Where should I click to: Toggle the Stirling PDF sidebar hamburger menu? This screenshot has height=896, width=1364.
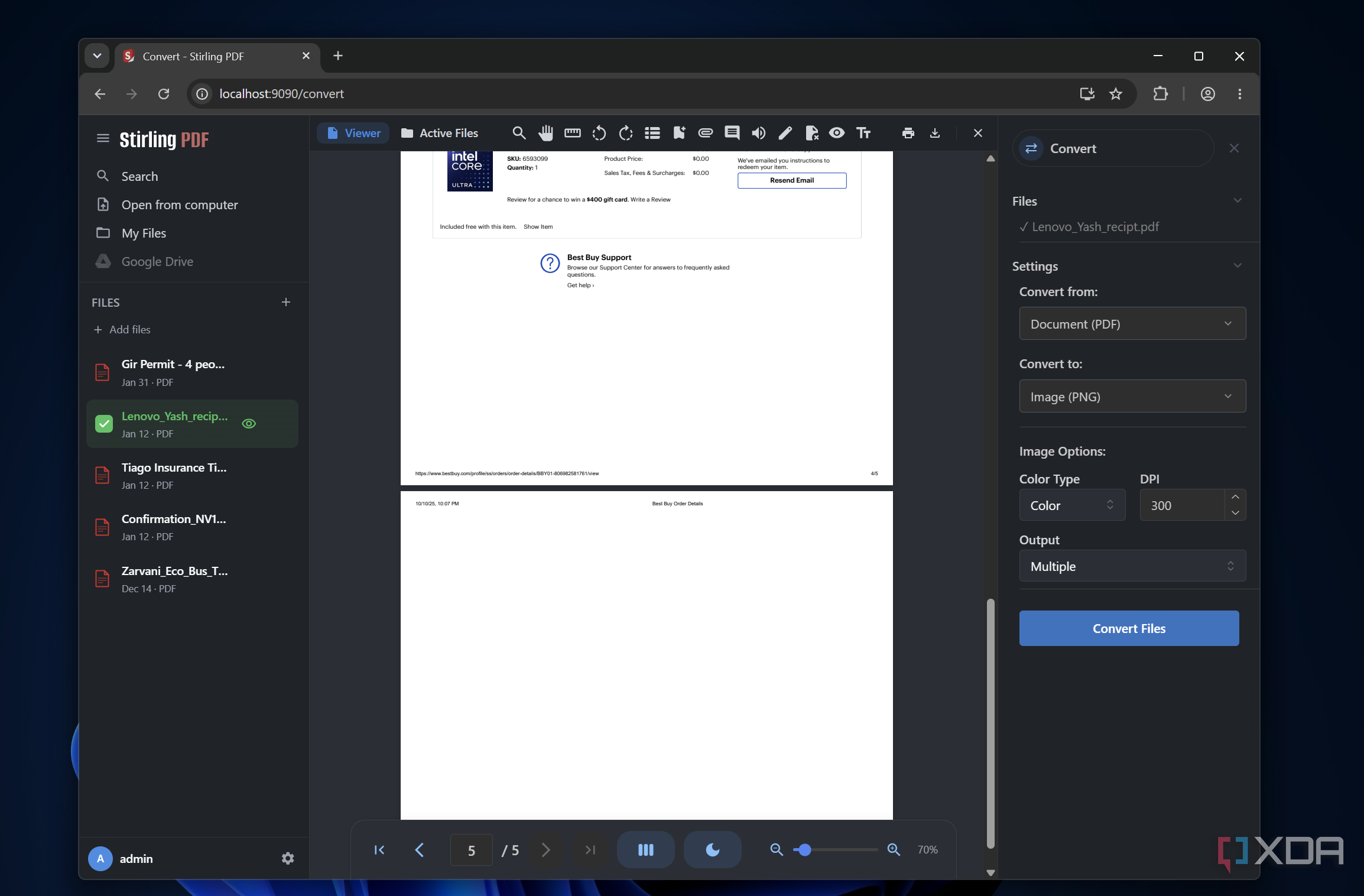[103, 138]
